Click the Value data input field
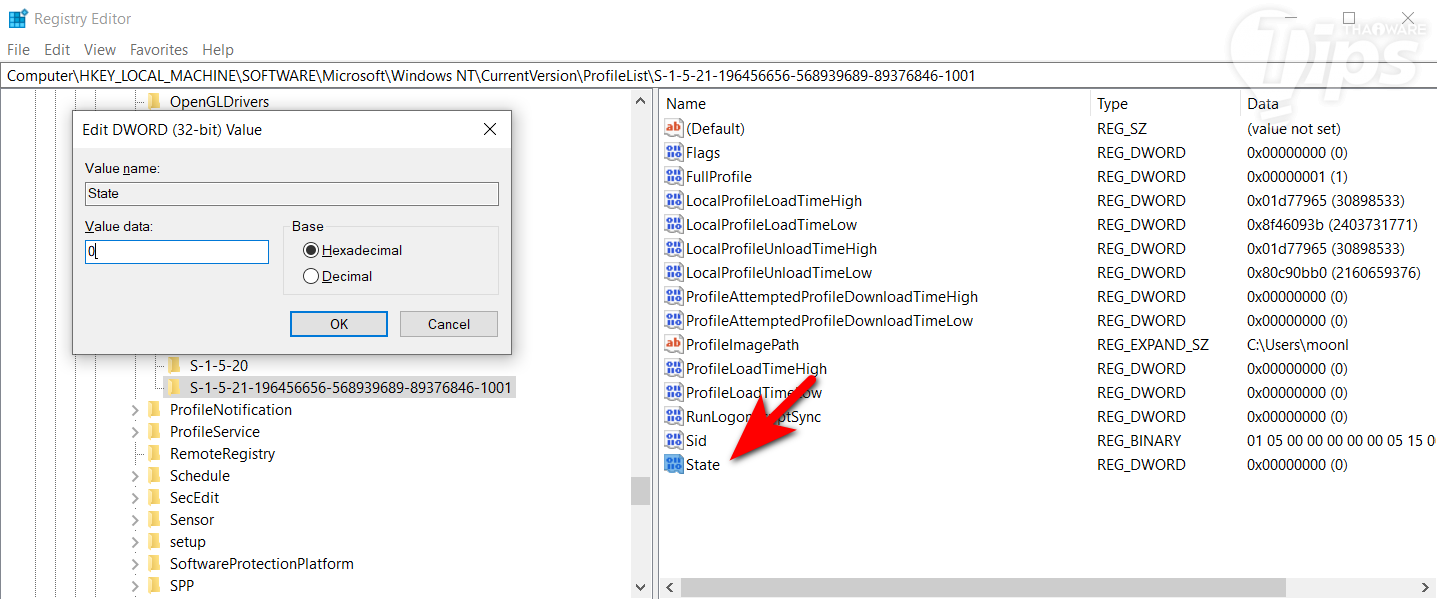The width and height of the screenshot is (1437, 599). click(177, 252)
